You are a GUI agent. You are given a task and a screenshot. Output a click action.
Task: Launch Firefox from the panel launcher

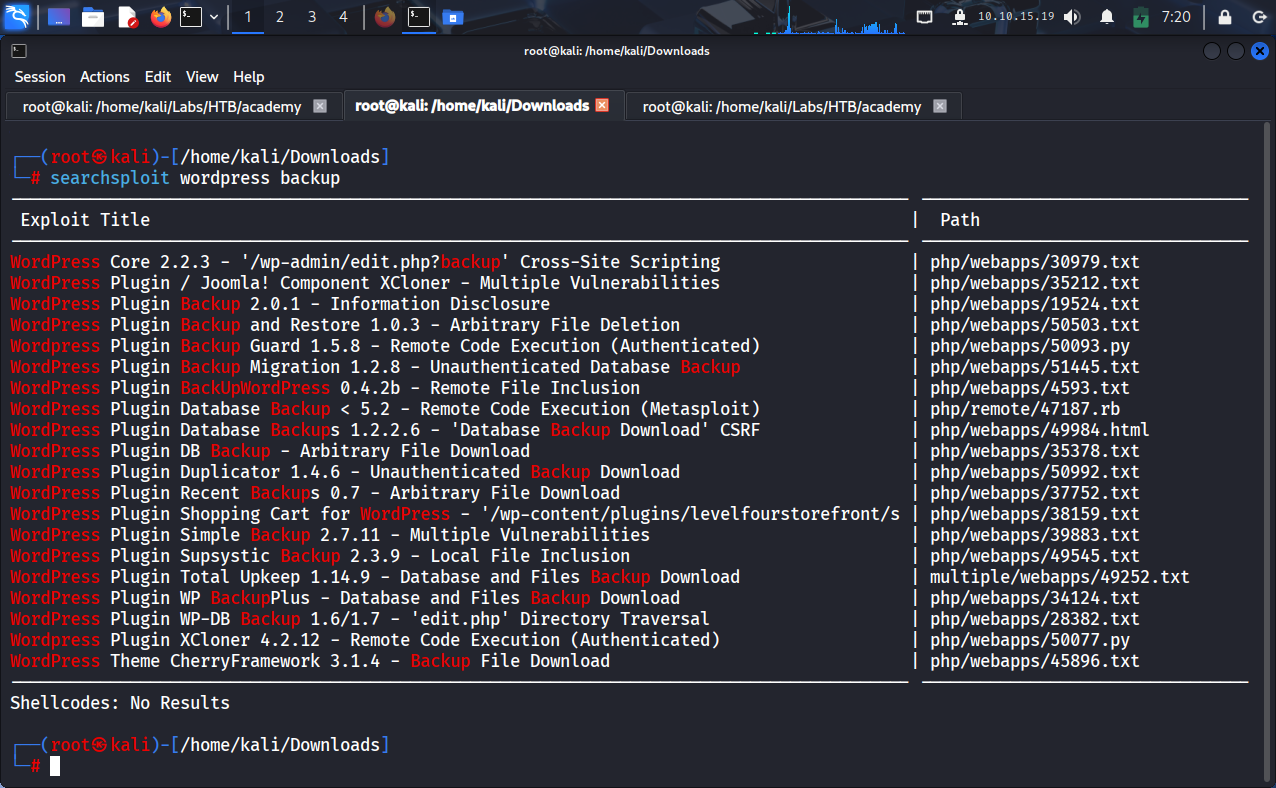pyautogui.click(x=160, y=17)
